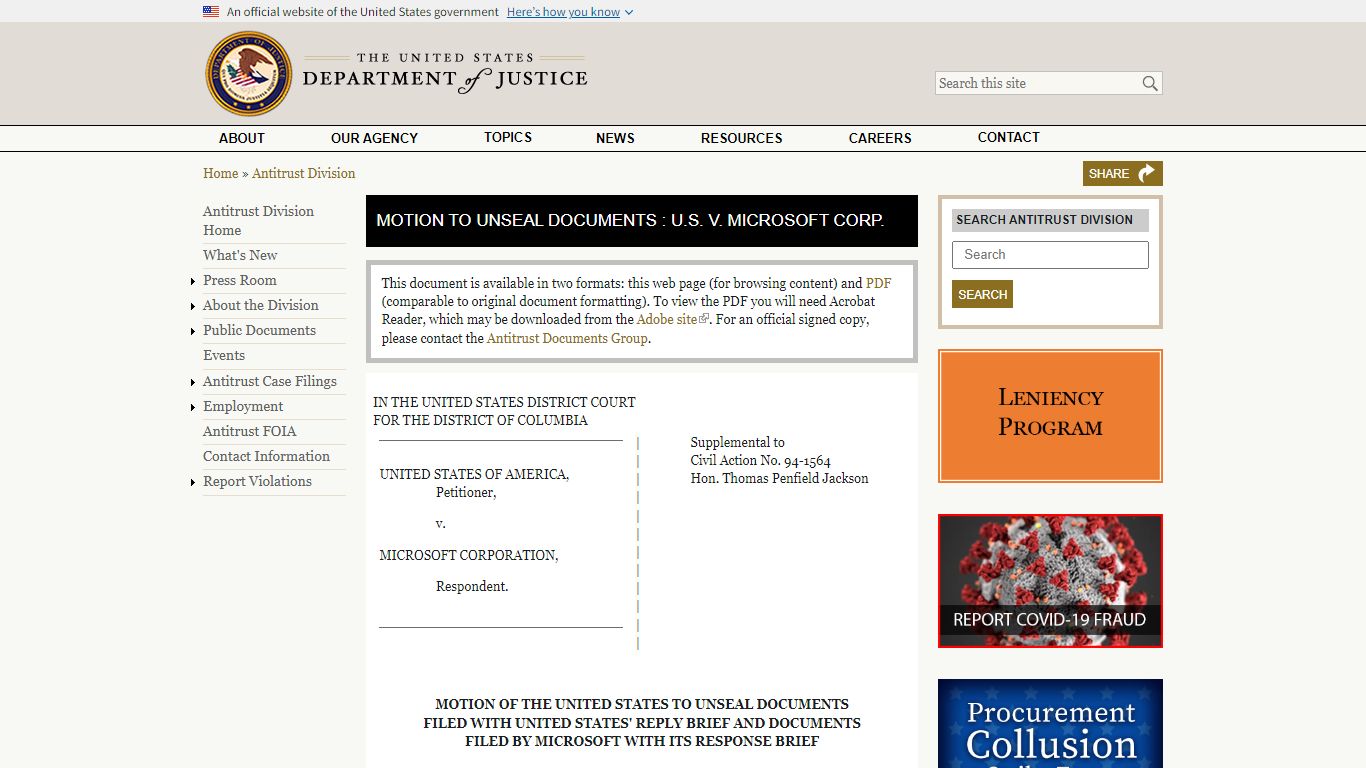Open Antitrust Case Filings sidebar link
Screen dimensions: 1366x768
[270, 381]
